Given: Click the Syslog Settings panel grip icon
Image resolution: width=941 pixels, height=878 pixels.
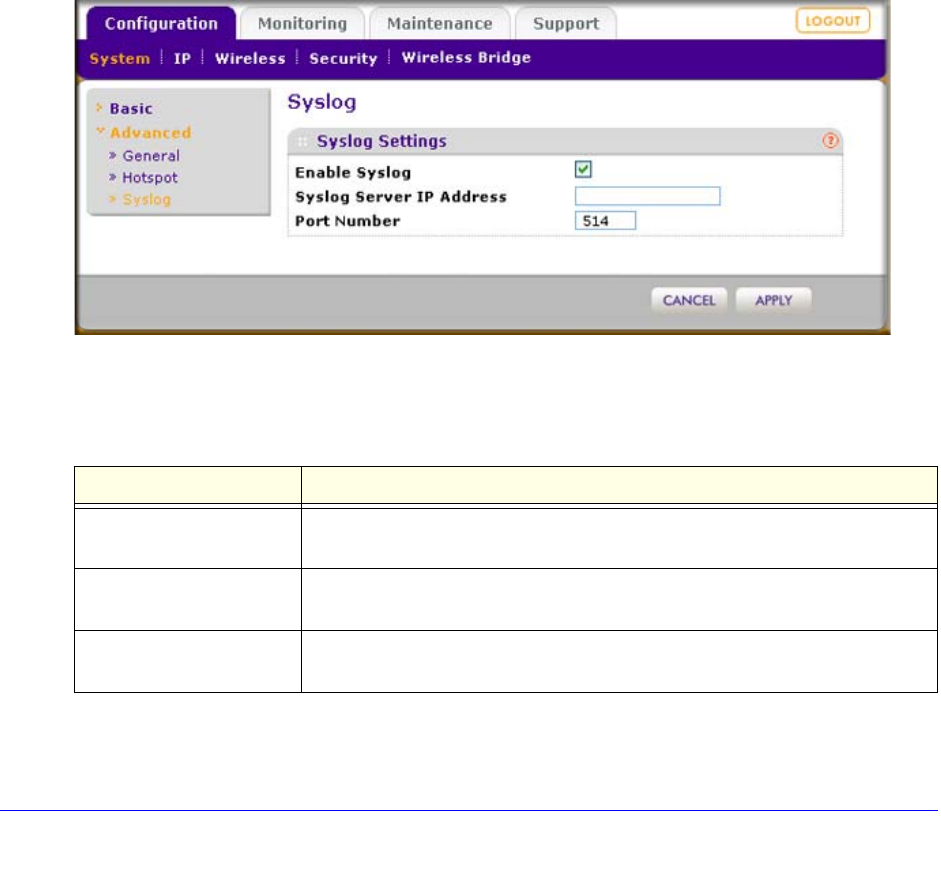Looking at the screenshot, I should (302, 142).
